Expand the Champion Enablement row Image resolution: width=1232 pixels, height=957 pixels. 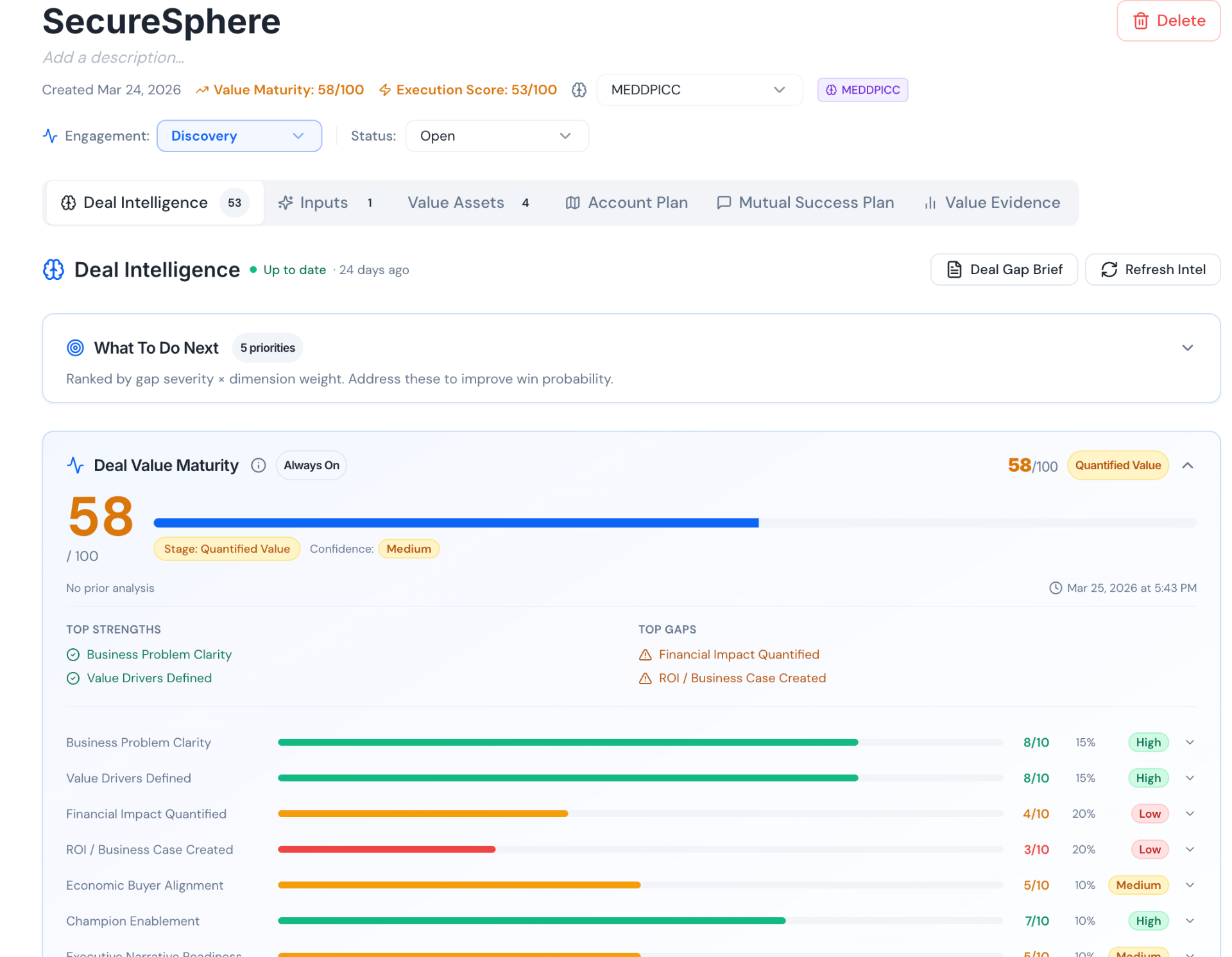pos(1190,921)
